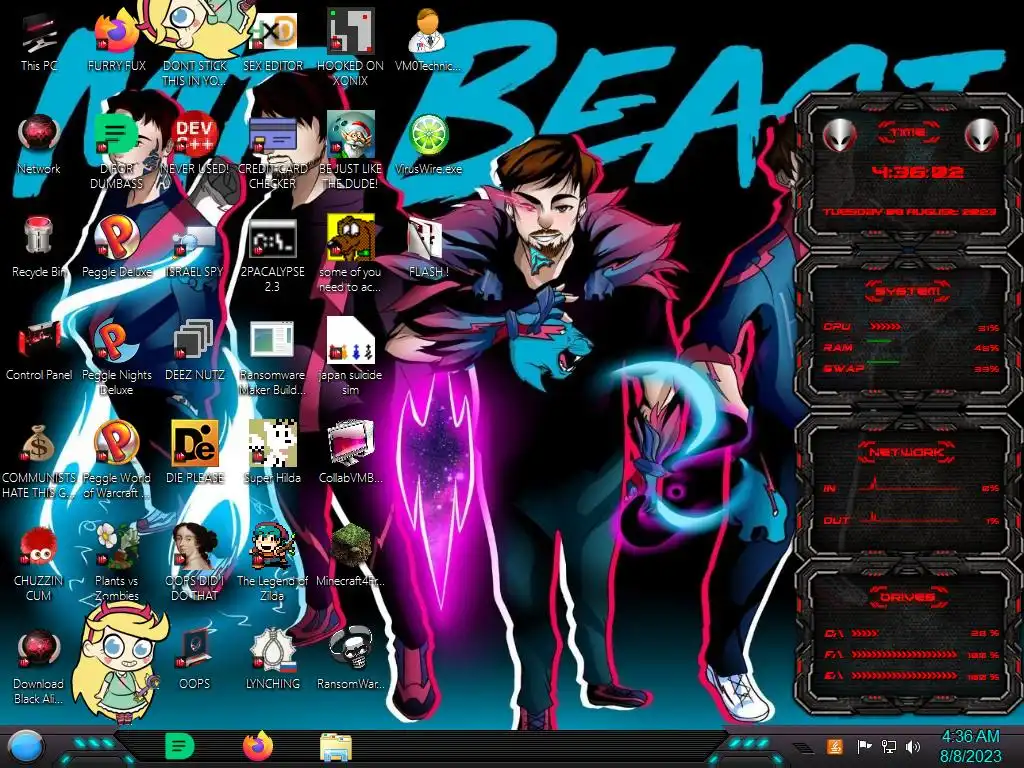The height and width of the screenshot is (768, 1024).
Task: Open the This PC desktop icon
Action: (x=39, y=36)
